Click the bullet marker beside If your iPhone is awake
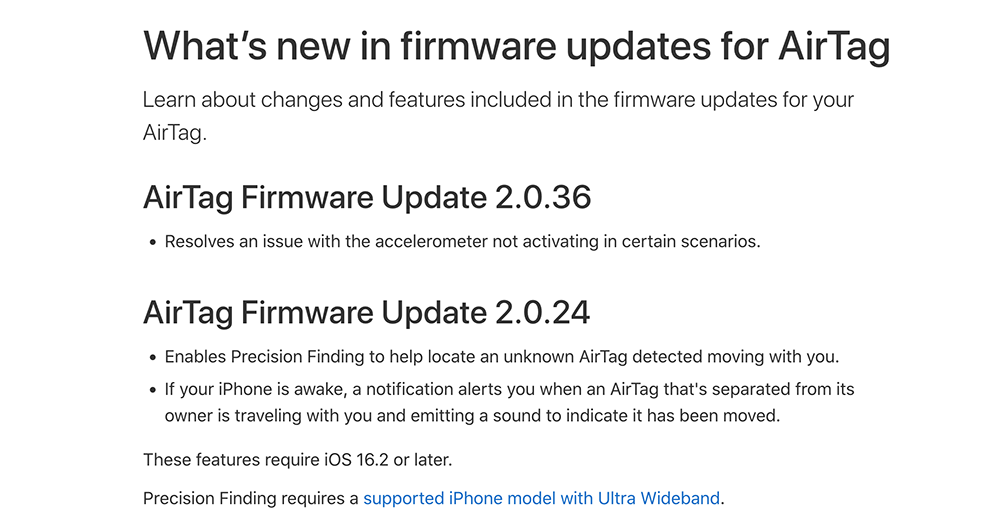The width and height of the screenshot is (1000, 526). 152,391
